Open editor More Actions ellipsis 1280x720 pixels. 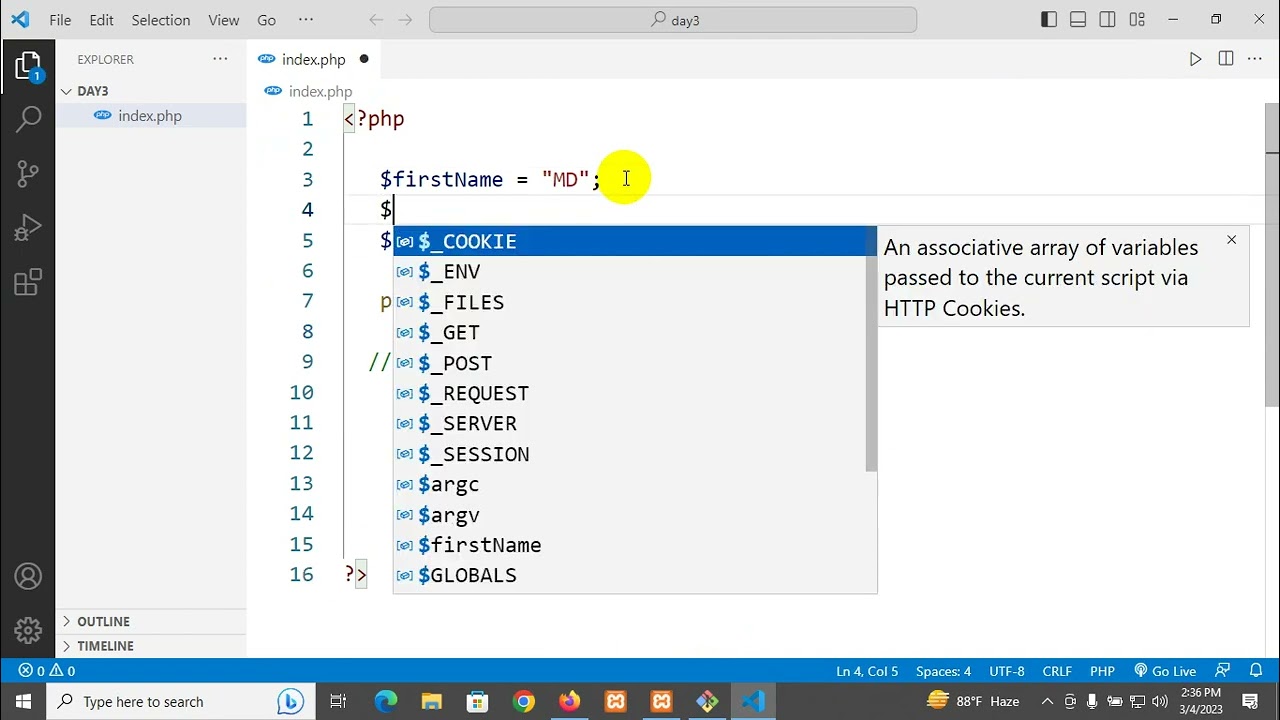pos(1256,59)
